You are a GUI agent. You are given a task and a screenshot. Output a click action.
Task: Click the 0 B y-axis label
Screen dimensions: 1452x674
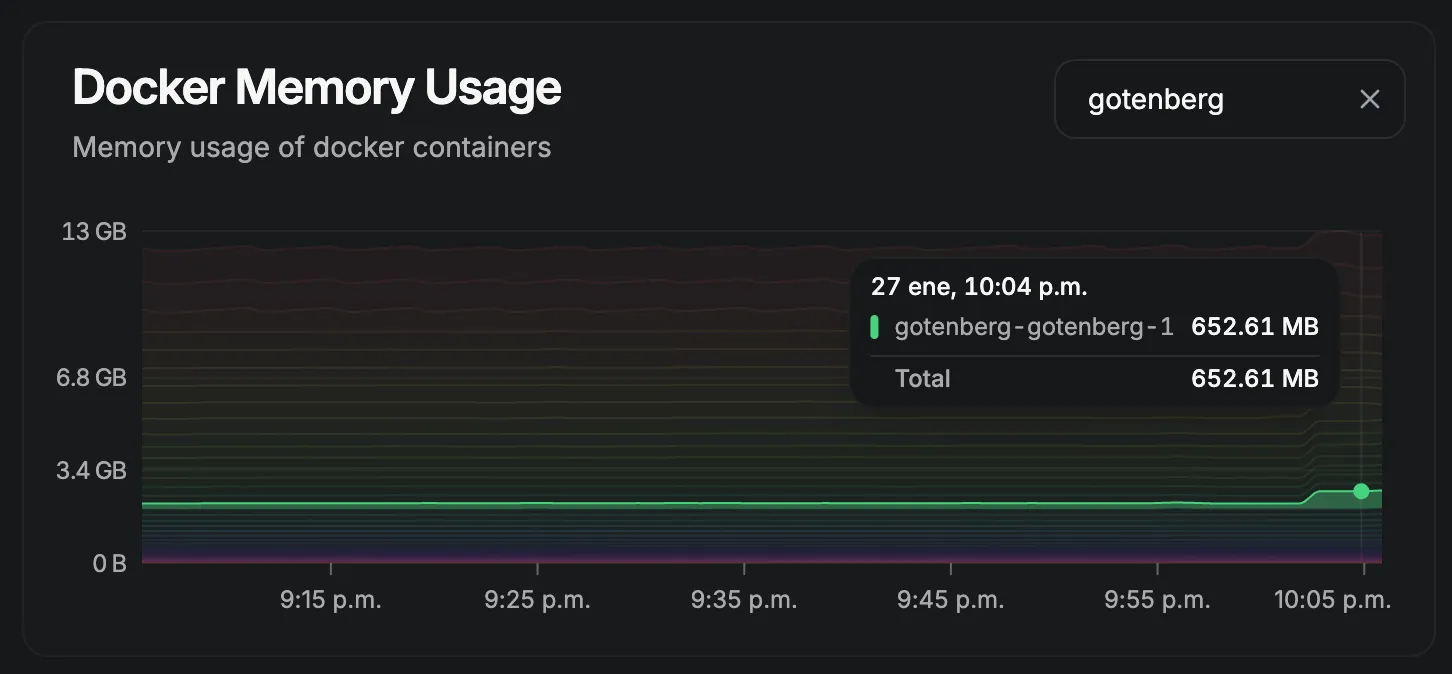109,564
